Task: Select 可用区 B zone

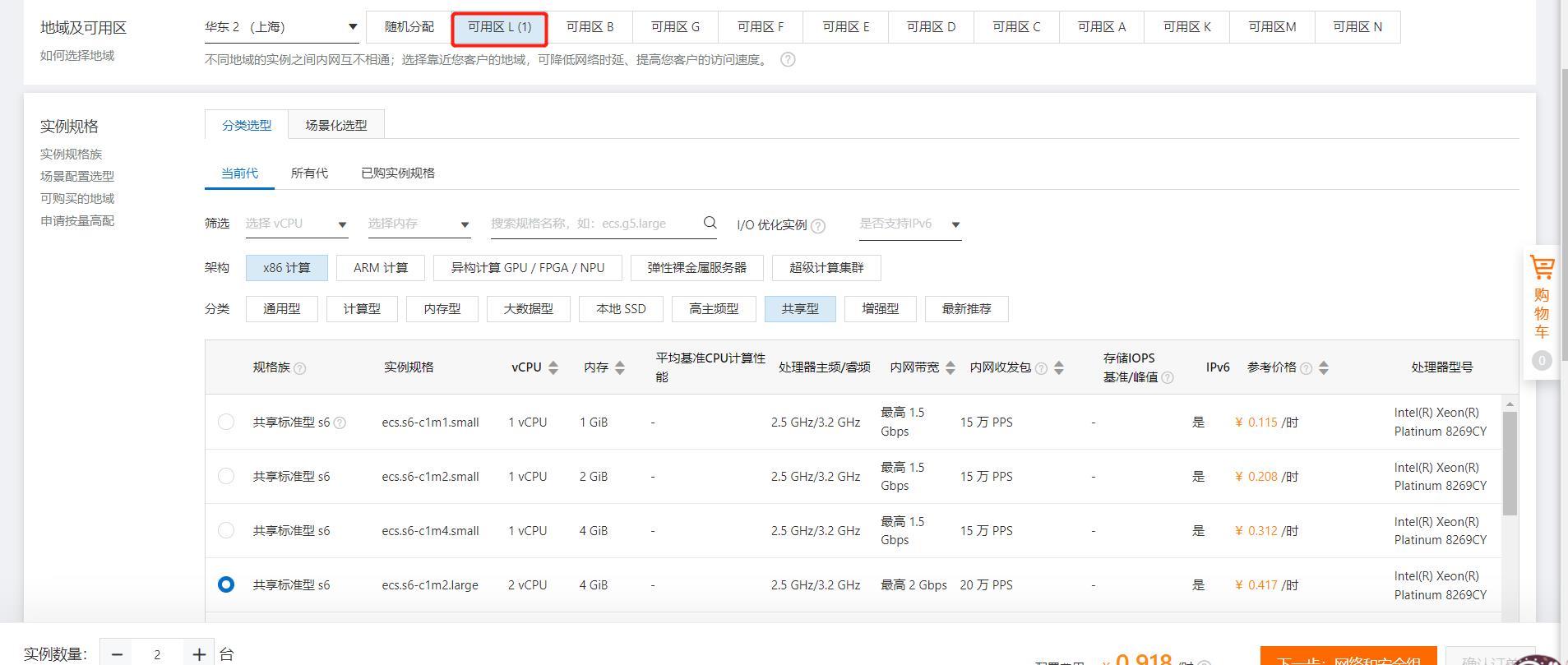Action: (x=590, y=27)
